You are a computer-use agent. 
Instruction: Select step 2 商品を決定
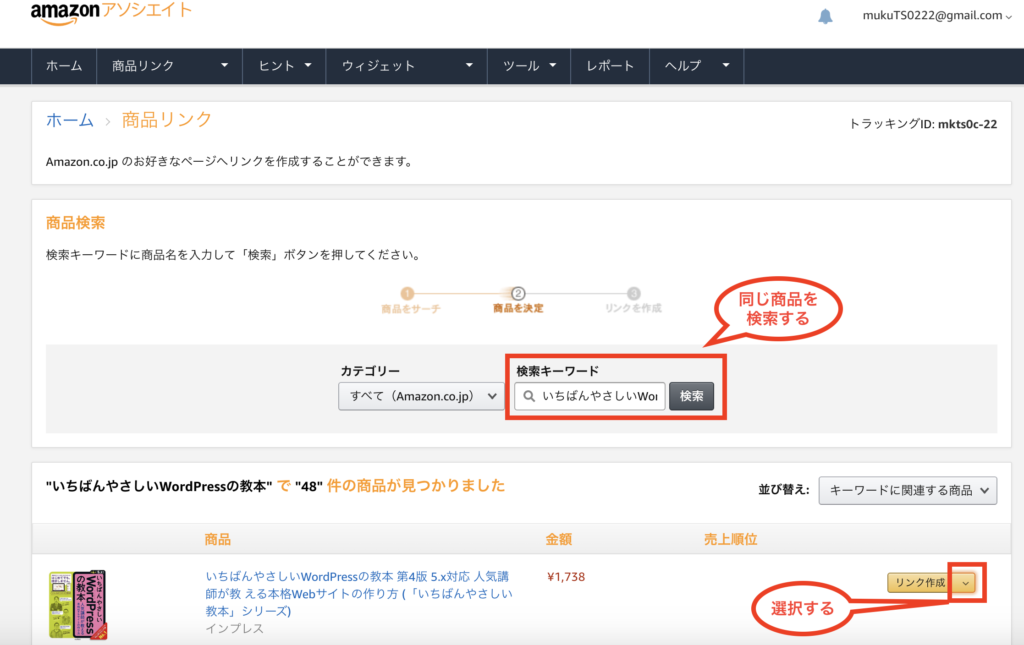518,300
